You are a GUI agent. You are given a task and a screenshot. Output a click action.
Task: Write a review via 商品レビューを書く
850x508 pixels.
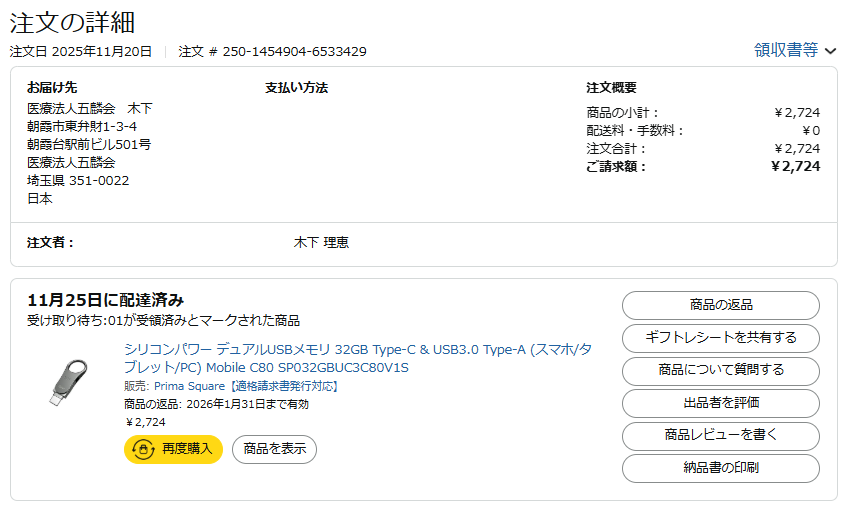click(x=720, y=436)
